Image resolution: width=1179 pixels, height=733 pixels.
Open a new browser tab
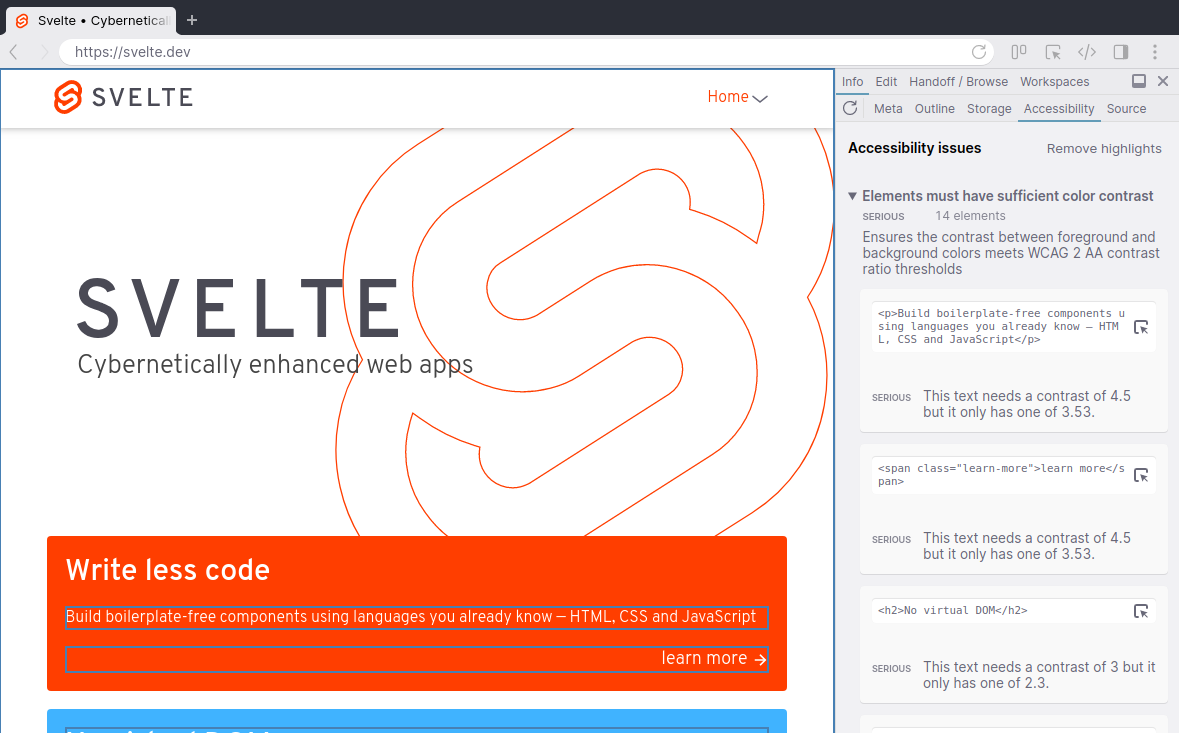tap(192, 20)
